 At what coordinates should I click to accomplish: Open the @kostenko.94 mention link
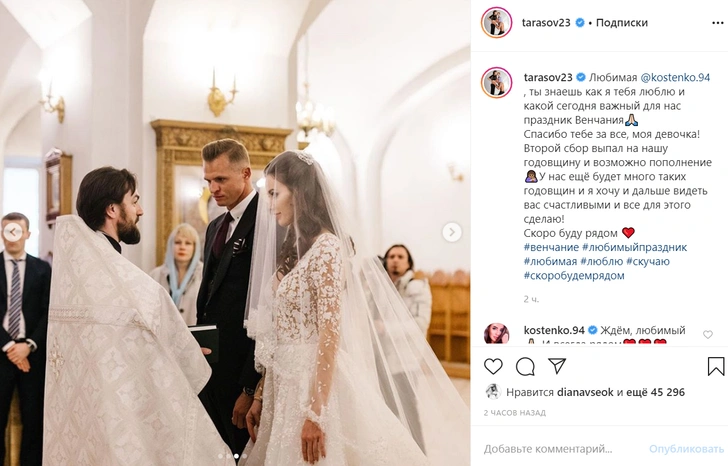click(x=675, y=78)
